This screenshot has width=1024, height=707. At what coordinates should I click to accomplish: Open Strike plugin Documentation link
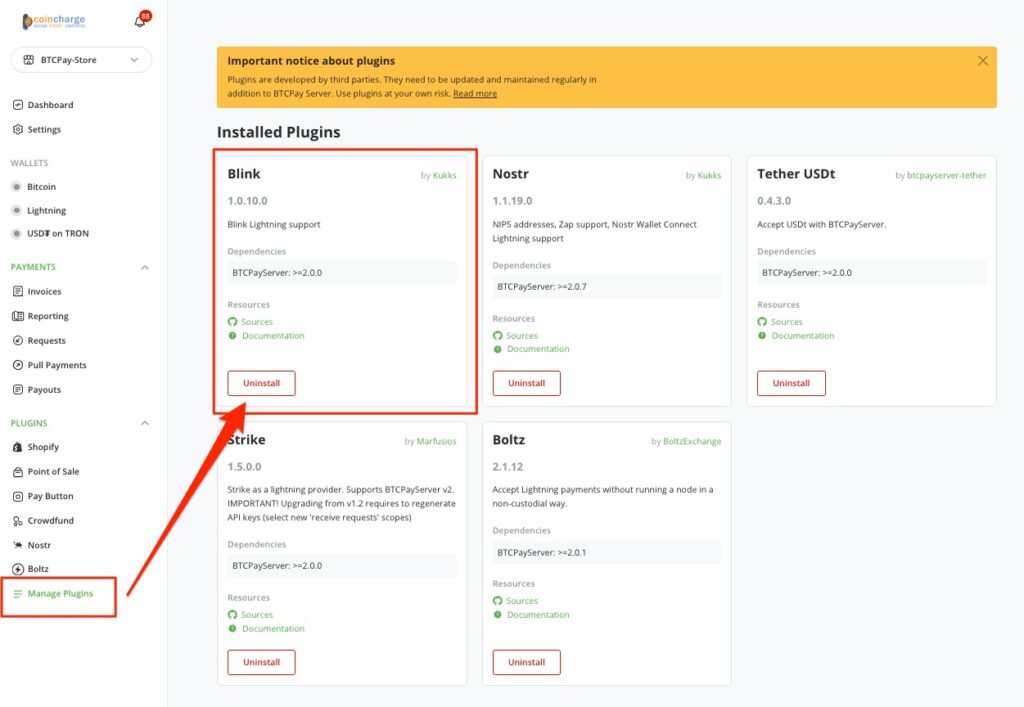tap(273, 629)
